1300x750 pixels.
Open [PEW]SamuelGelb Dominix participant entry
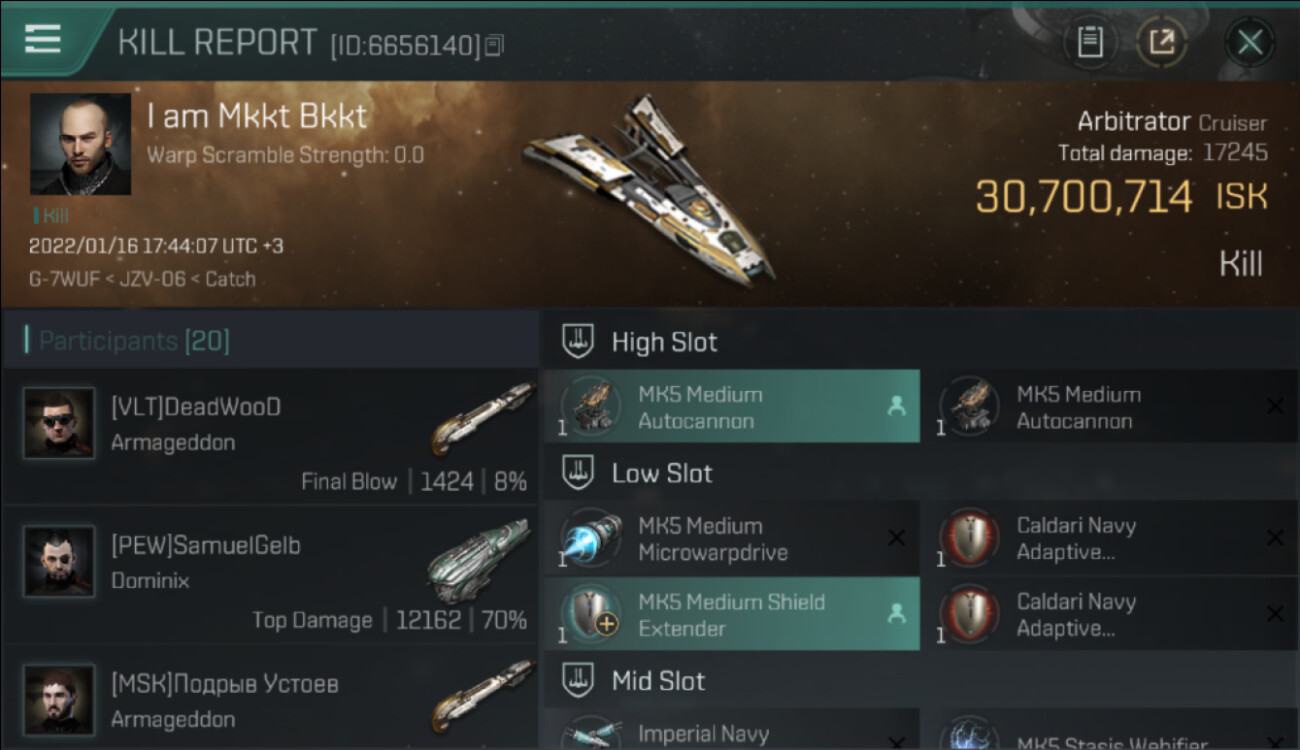[x=271, y=574]
